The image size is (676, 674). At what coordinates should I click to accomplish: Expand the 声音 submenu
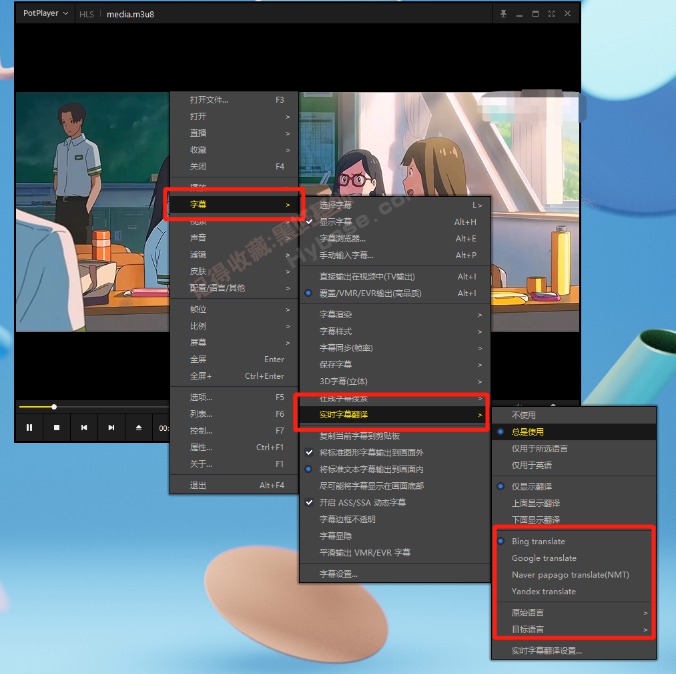tap(234, 238)
